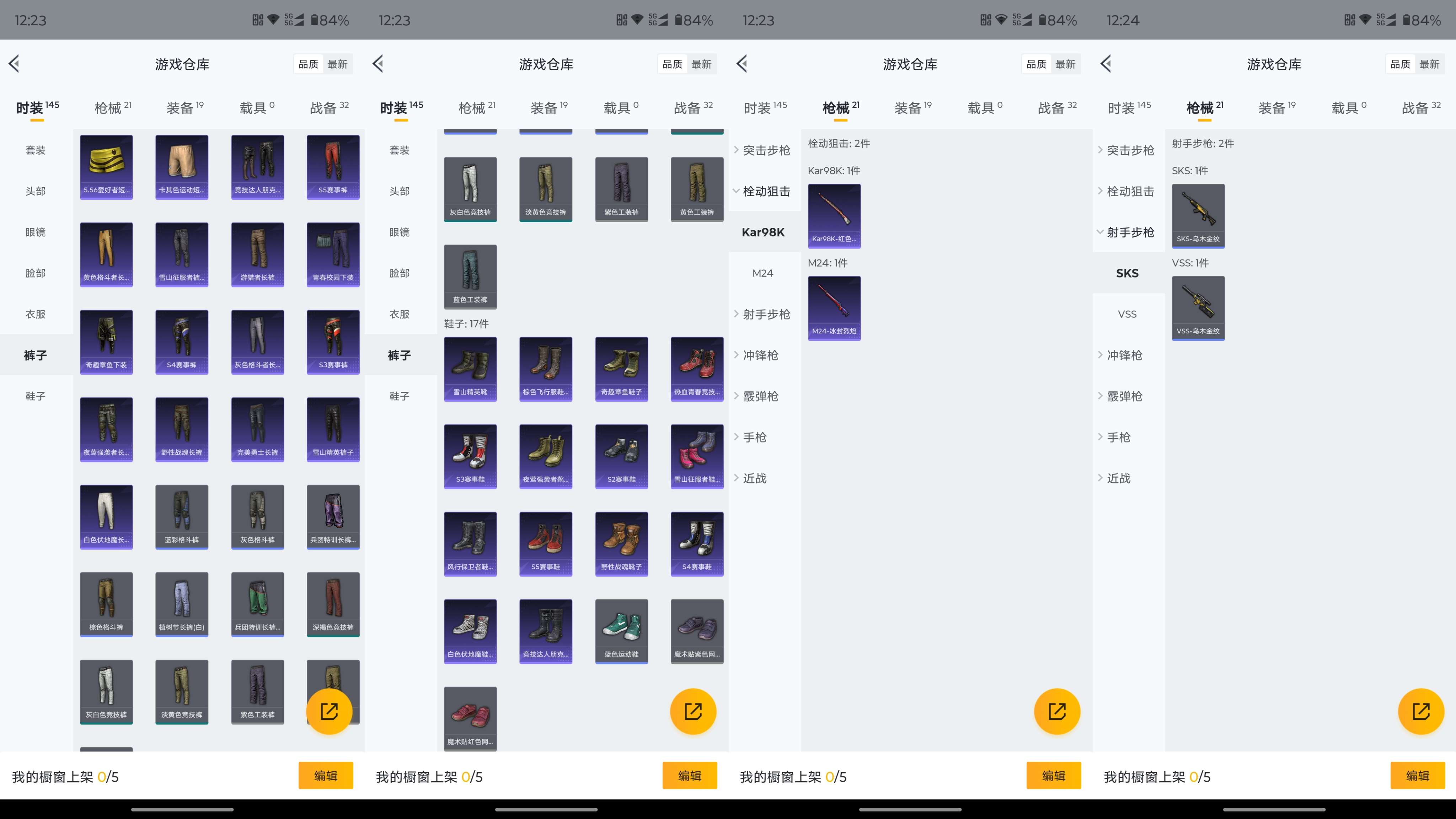This screenshot has width=1456, height=819.
Task: Open the SKS-乌木金纹 weapon skin icon
Action: point(1198,216)
